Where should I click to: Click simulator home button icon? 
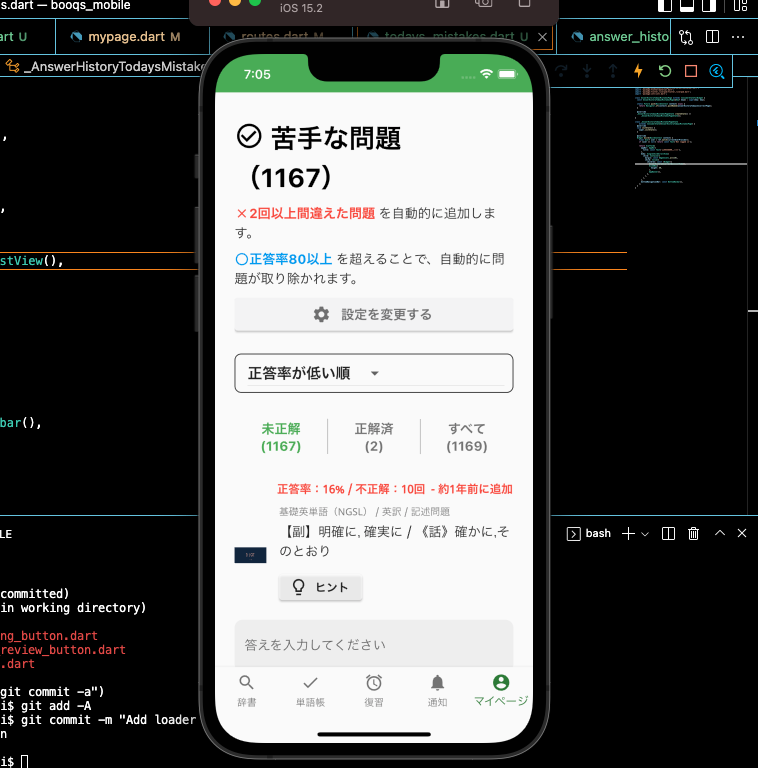click(442, 4)
